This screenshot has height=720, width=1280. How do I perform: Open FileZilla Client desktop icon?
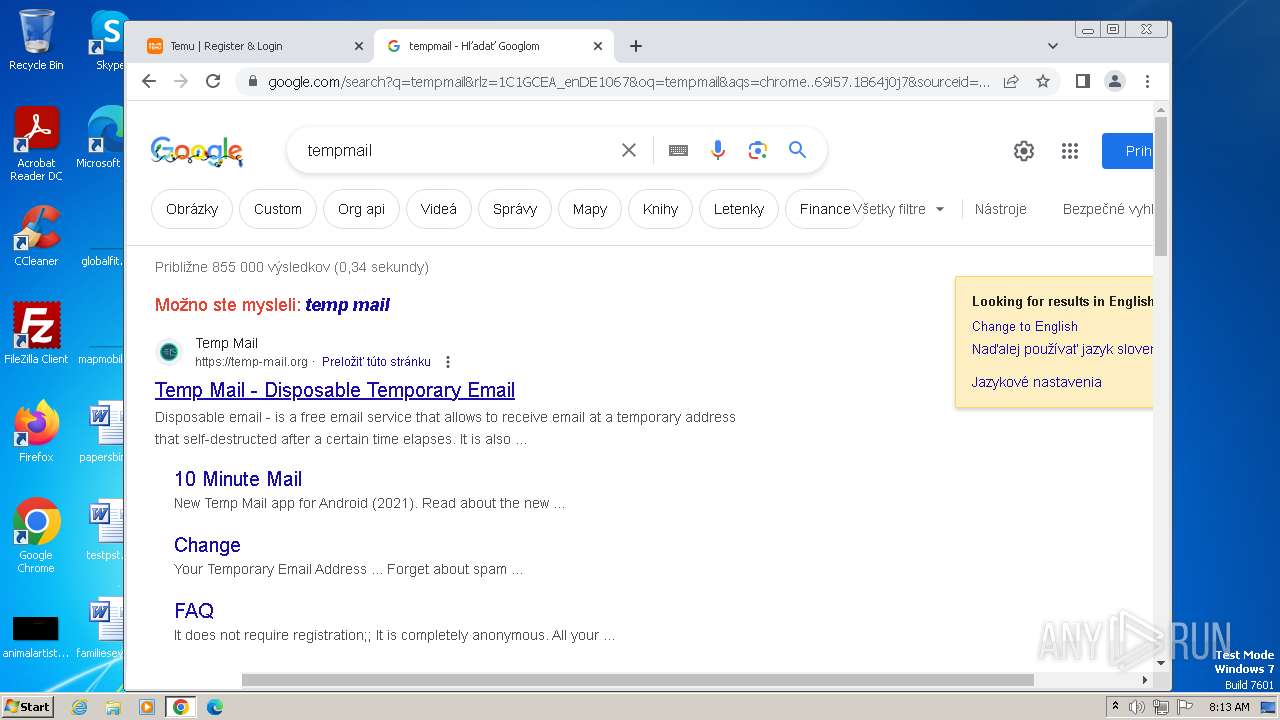36,334
